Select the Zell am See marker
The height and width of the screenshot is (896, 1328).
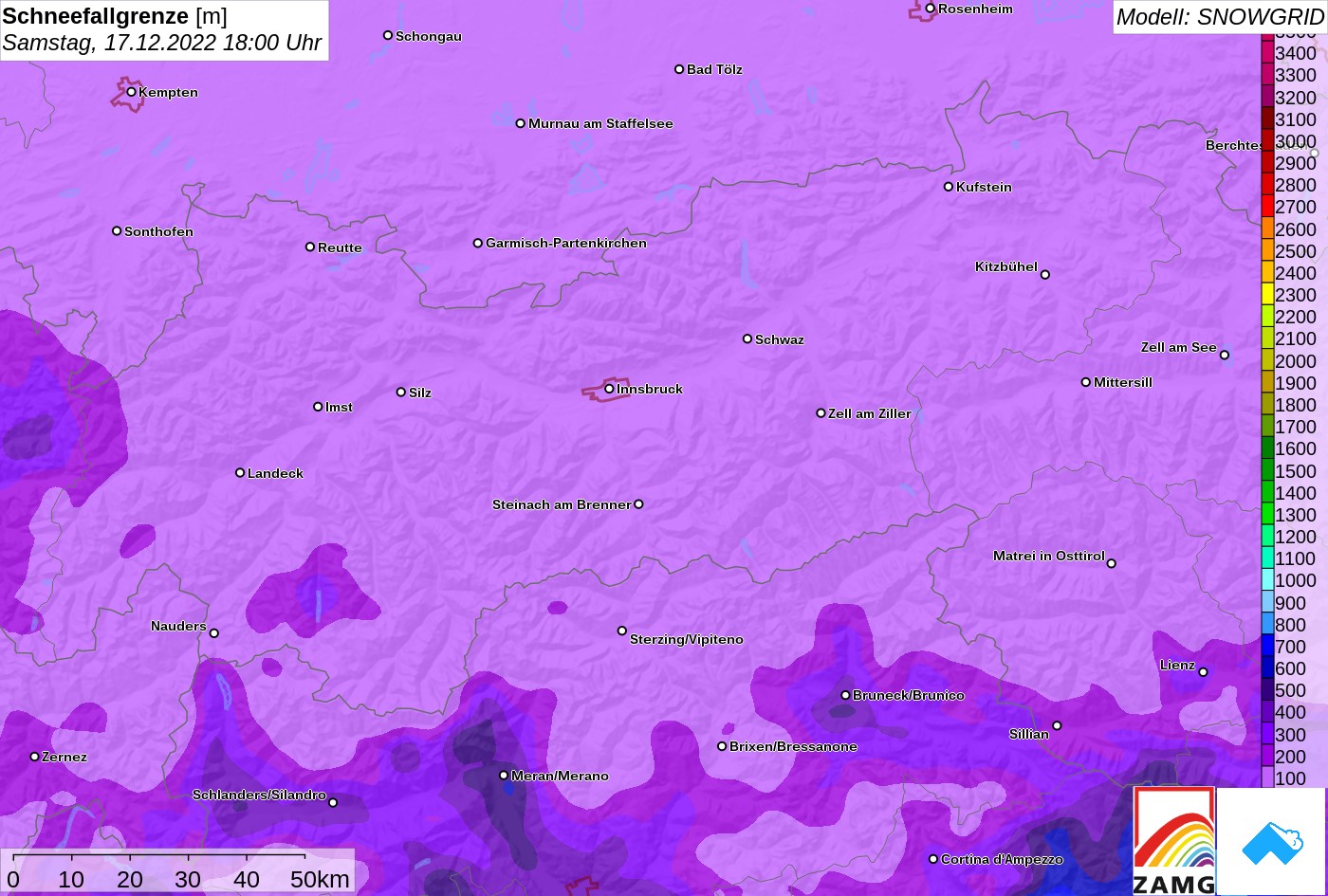pos(1224,356)
